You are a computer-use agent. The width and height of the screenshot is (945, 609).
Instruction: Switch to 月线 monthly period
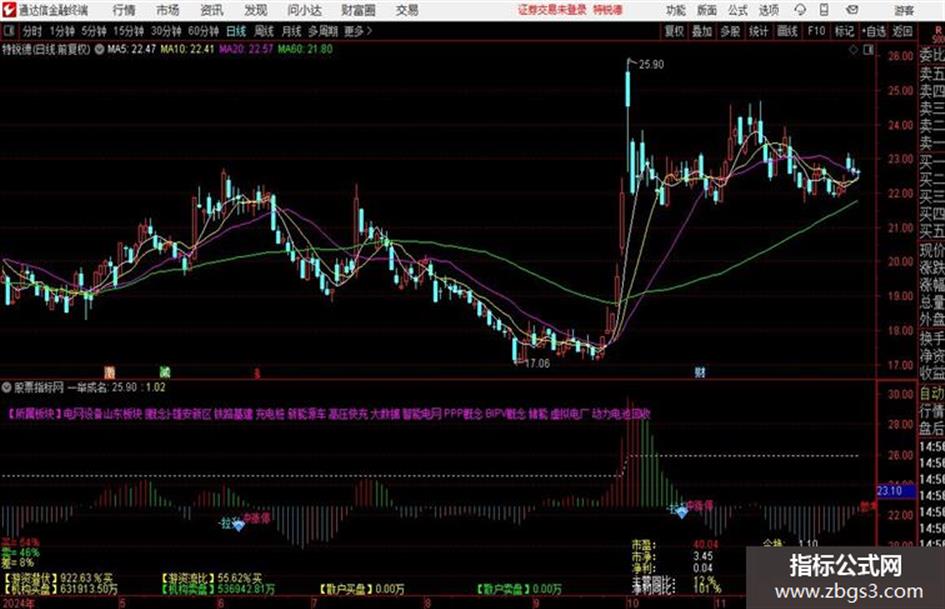[x=292, y=31]
